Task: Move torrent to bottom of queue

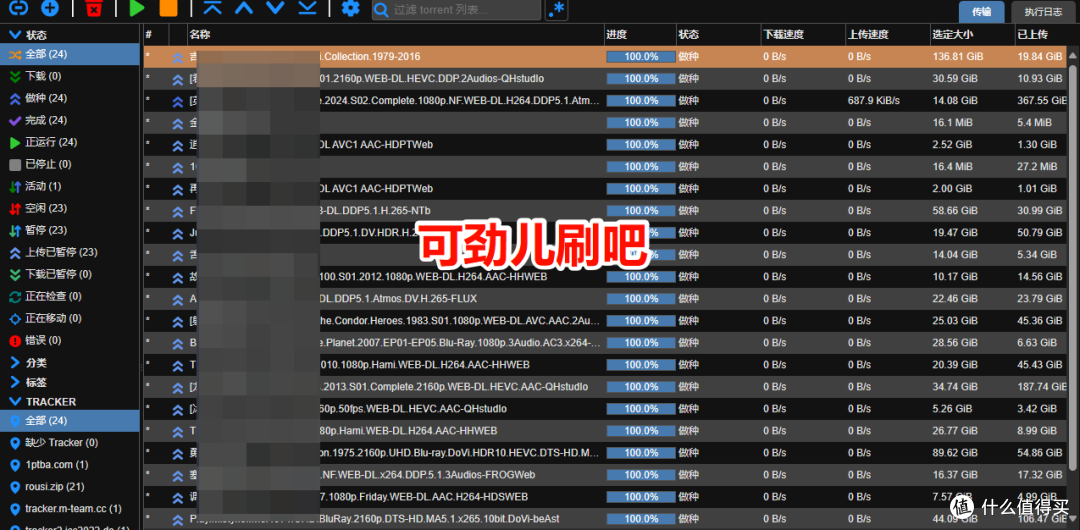Action: pos(307,8)
